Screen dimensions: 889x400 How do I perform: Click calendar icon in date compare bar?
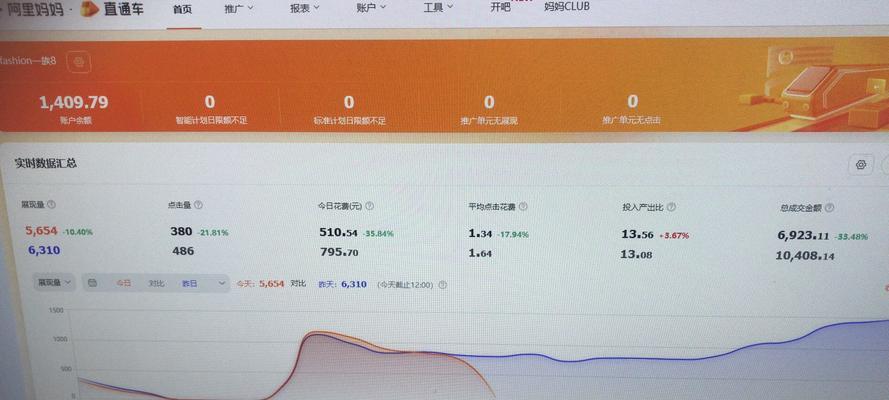click(93, 283)
